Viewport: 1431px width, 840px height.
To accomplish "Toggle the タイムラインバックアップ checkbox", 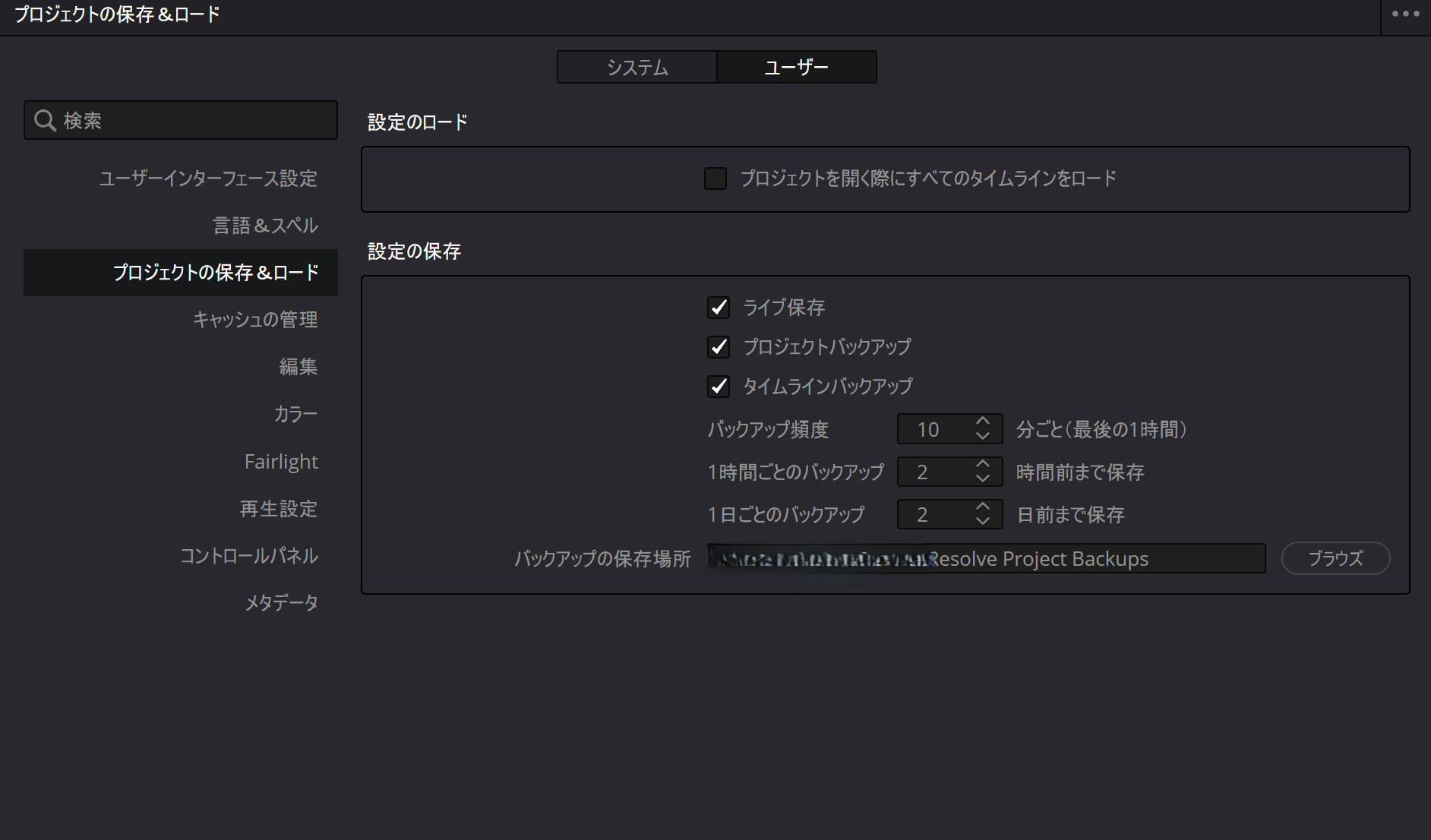I will pyautogui.click(x=719, y=387).
